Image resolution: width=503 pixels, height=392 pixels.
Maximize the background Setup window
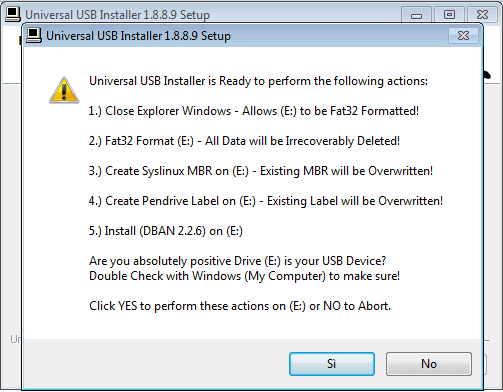(x=449, y=15)
